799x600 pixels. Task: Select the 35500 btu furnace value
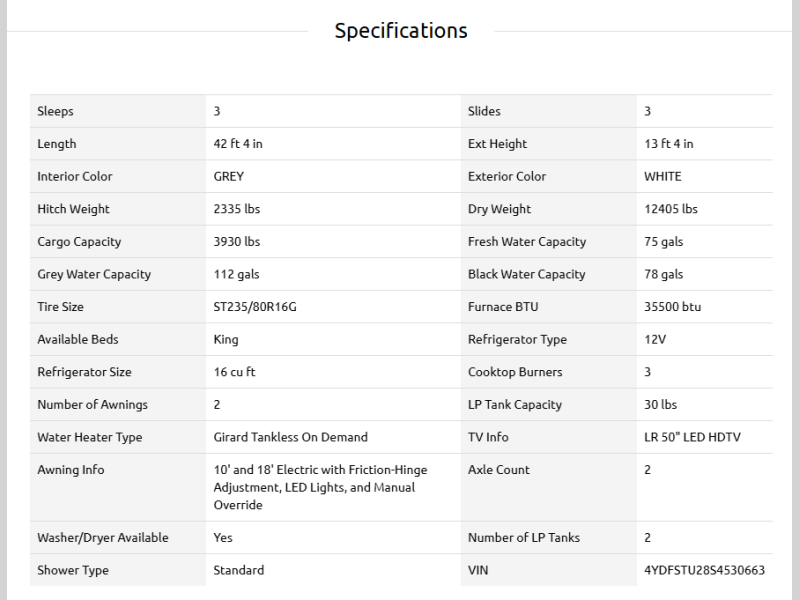pyautogui.click(x=673, y=307)
